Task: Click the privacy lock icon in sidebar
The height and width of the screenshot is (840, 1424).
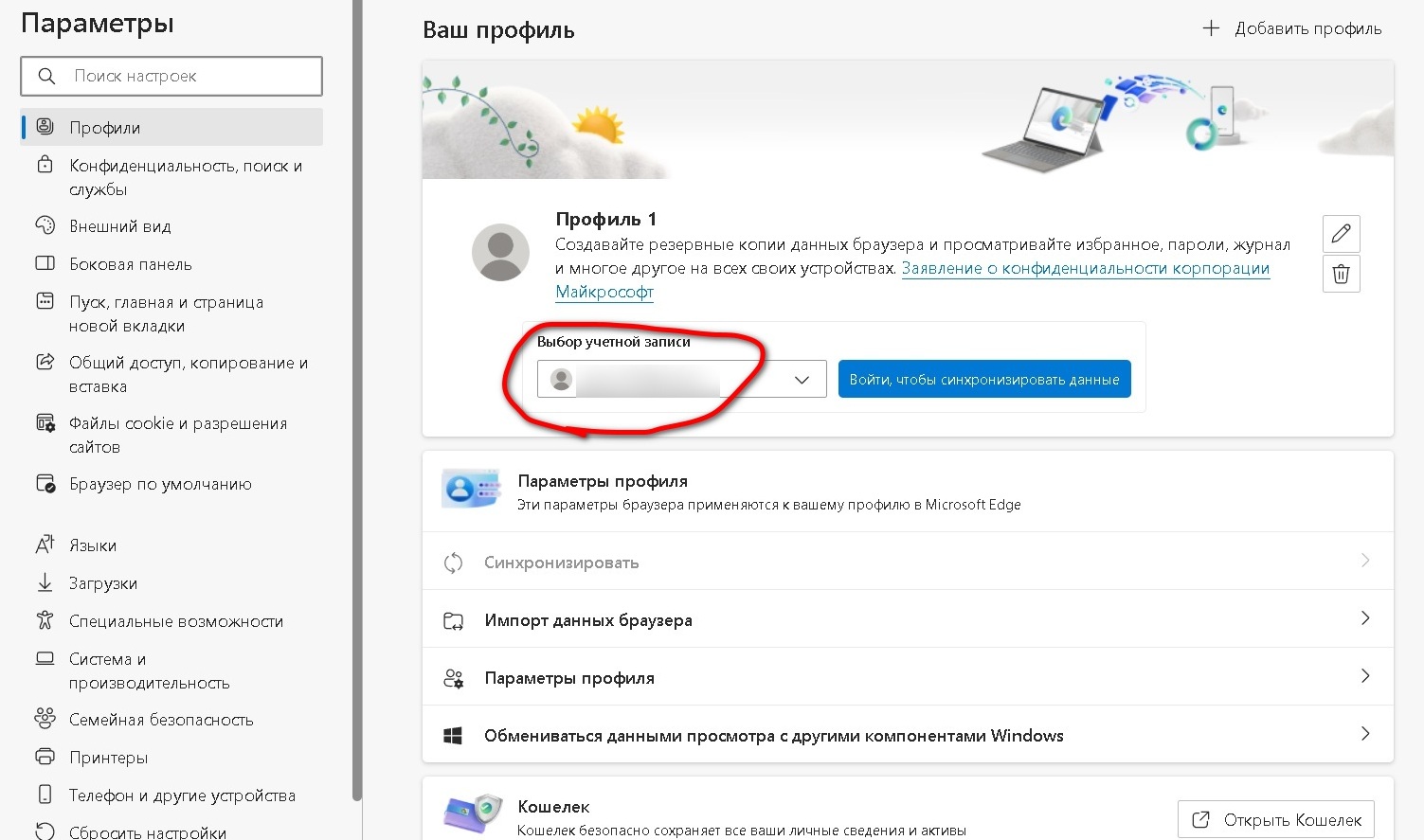Action: (45, 165)
